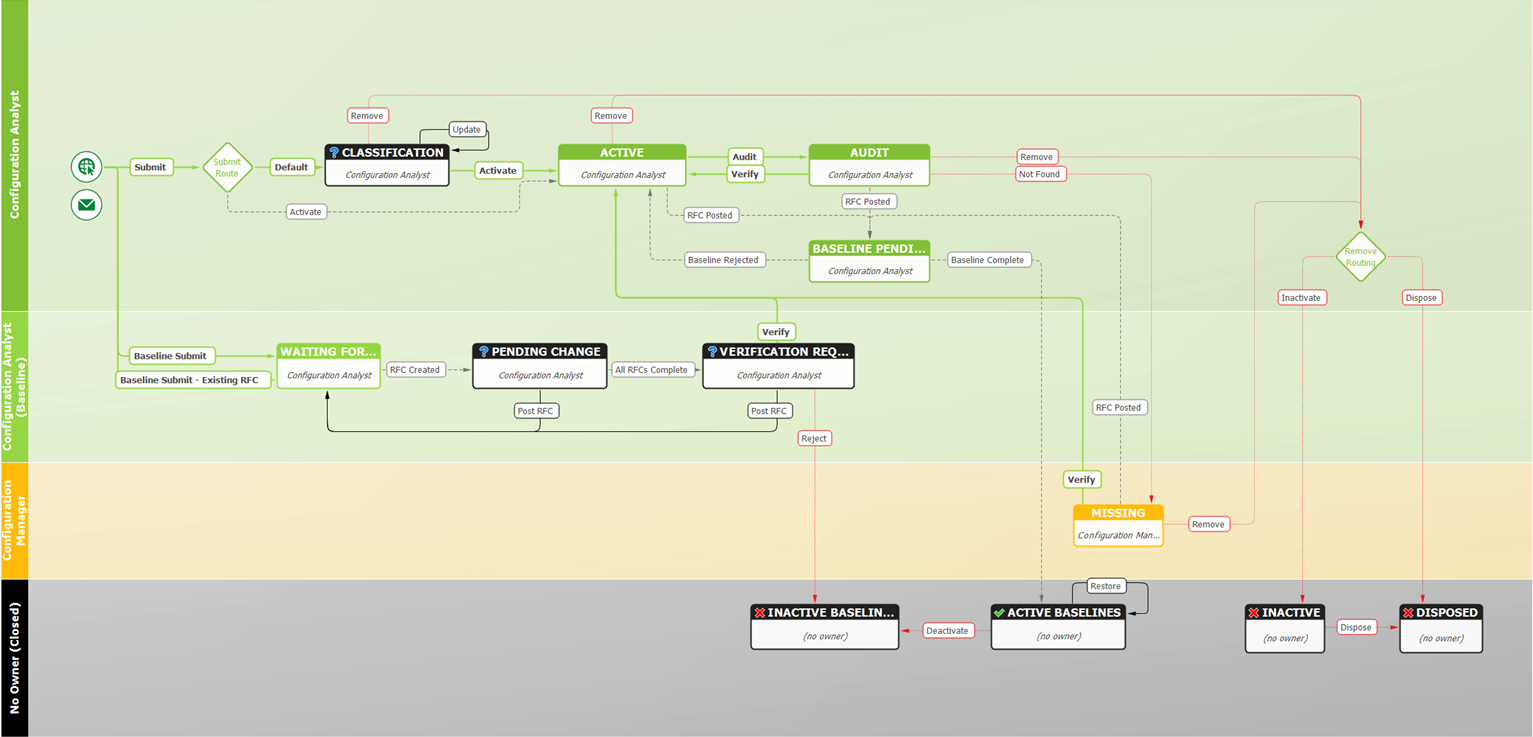Click the green checkmark on ACTIVE BASELINES

click(x=998, y=612)
